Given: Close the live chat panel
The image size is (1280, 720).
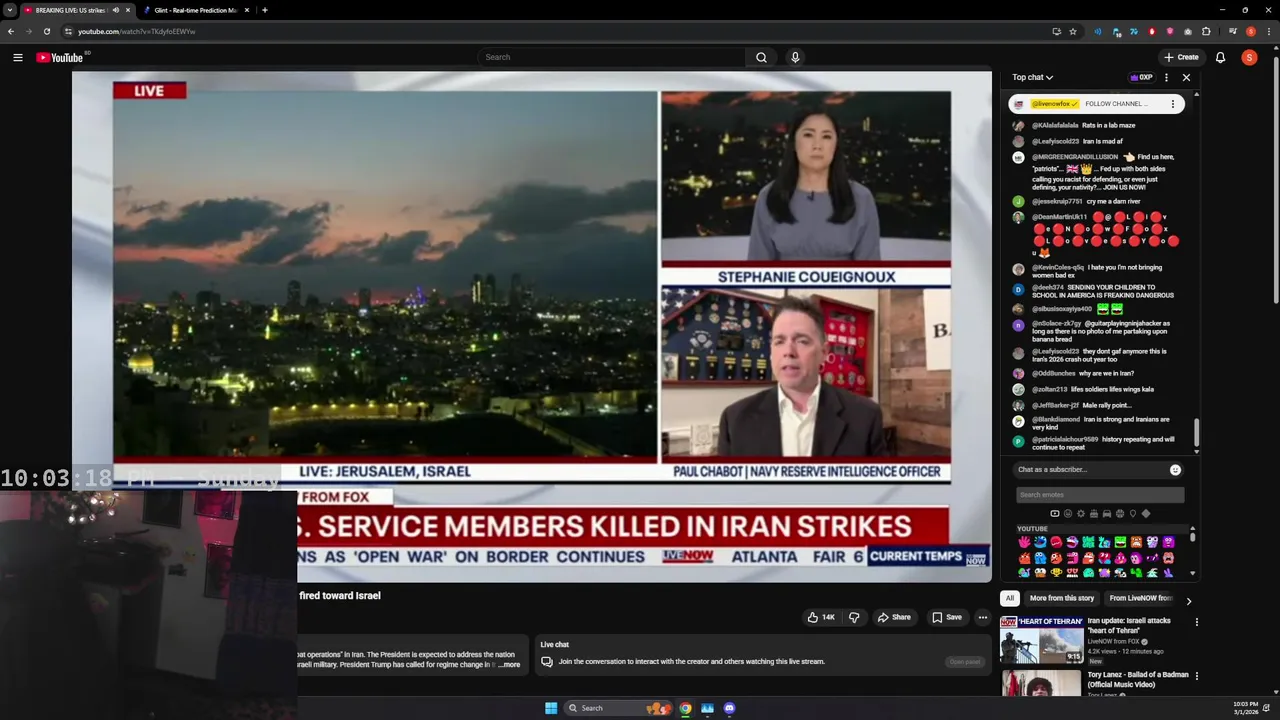Looking at the screenshot, I should coord(1186,77).
